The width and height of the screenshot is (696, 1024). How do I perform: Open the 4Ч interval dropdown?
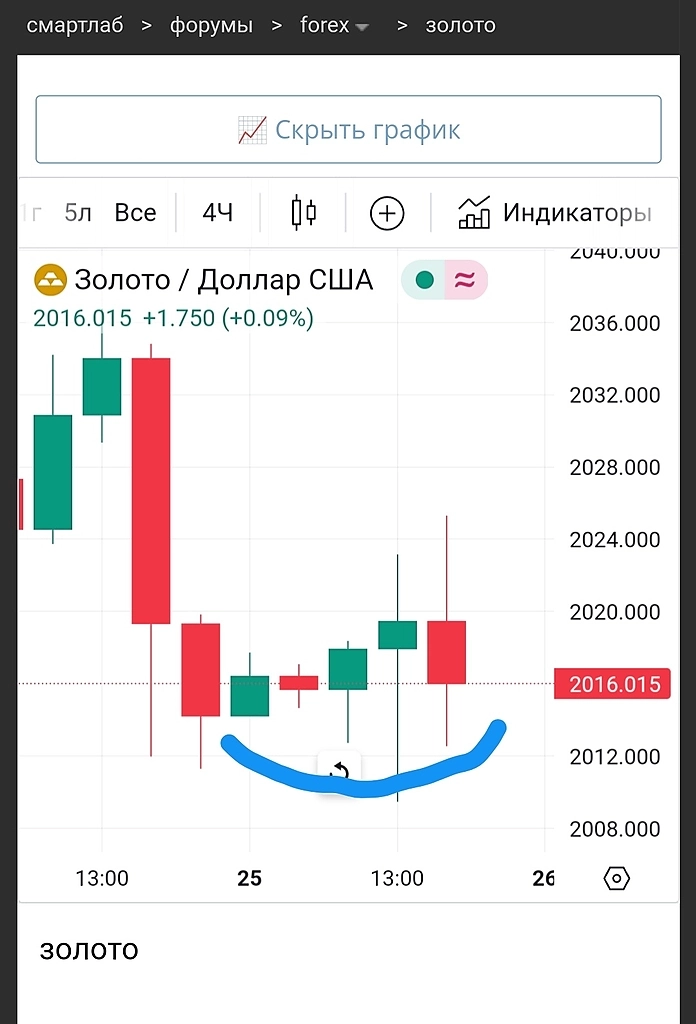pos(217,212)
